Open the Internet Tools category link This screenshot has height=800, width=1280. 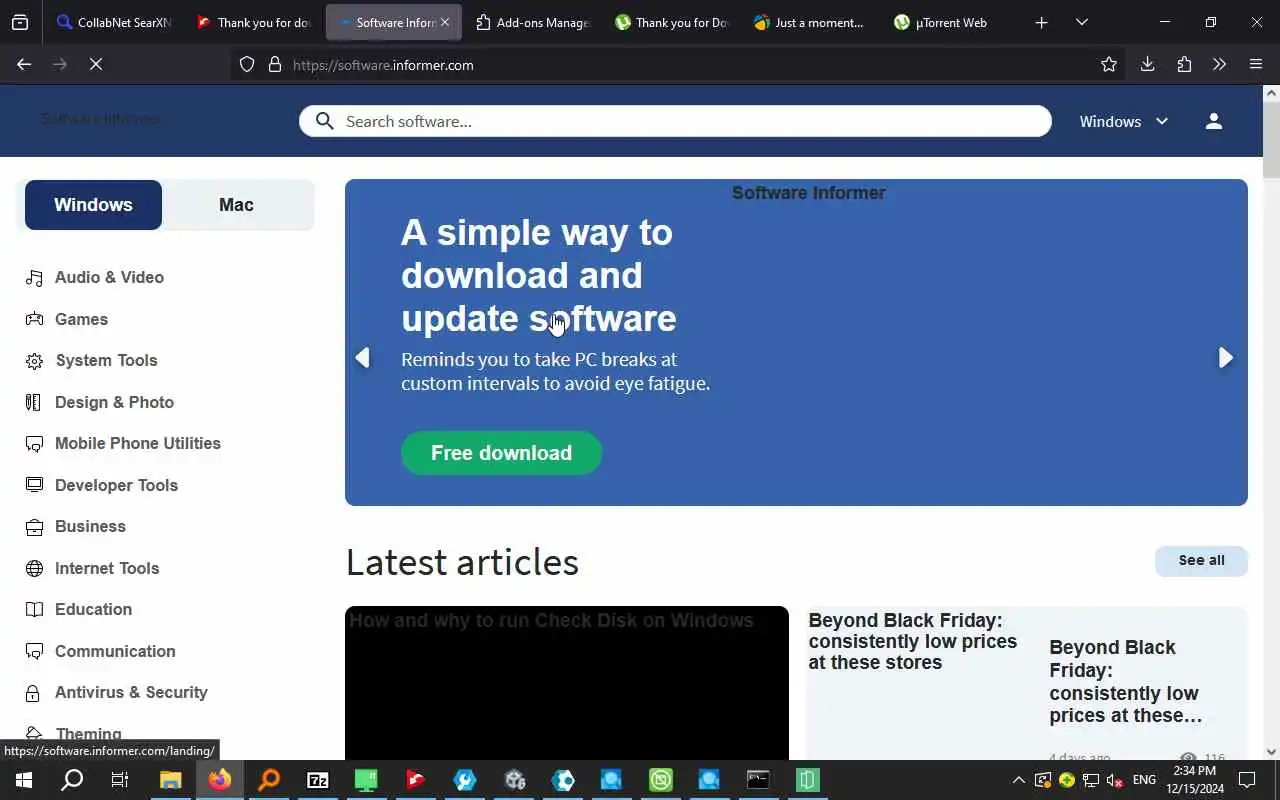coord(107,568)
